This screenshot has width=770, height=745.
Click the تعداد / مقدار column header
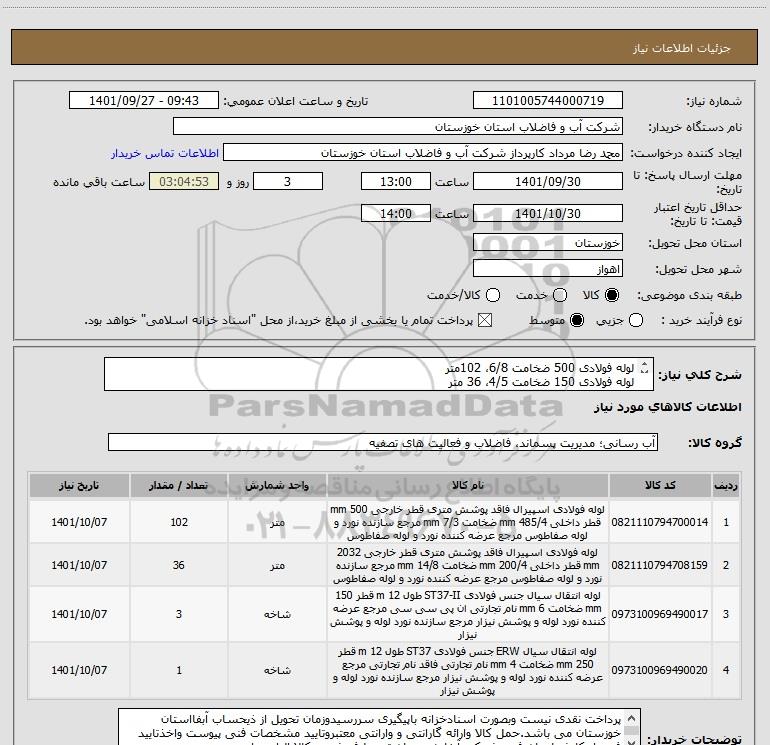click(x=179, y=485)
